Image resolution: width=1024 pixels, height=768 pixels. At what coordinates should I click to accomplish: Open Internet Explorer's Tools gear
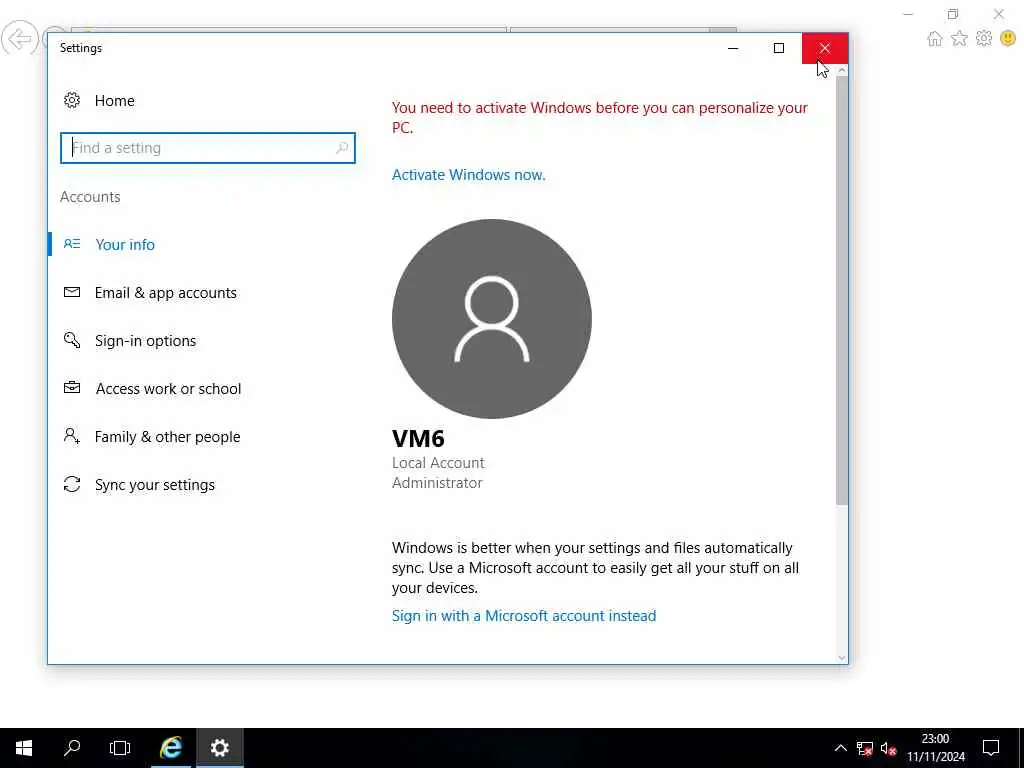(x=984, y=39)
